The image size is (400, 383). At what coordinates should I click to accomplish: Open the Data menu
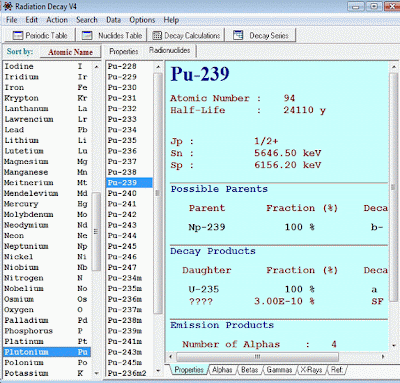coord(114,20)
